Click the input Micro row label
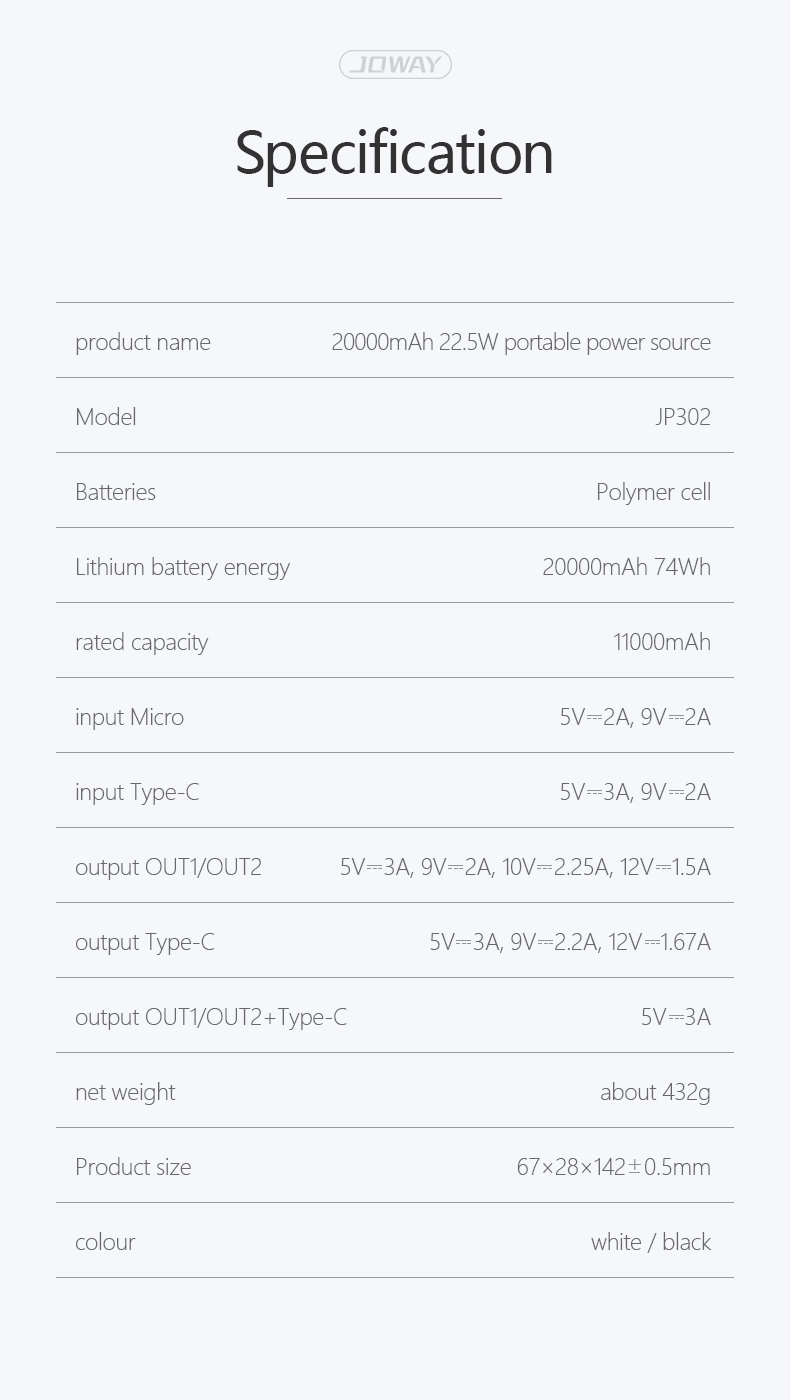 [129, 717]
